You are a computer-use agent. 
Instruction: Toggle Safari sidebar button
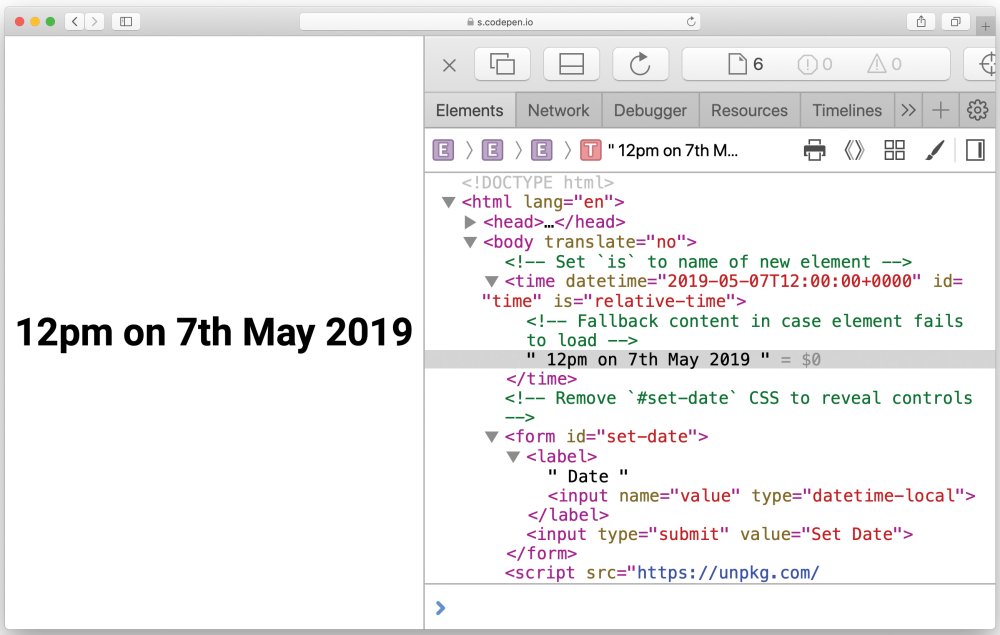point(126,22)
